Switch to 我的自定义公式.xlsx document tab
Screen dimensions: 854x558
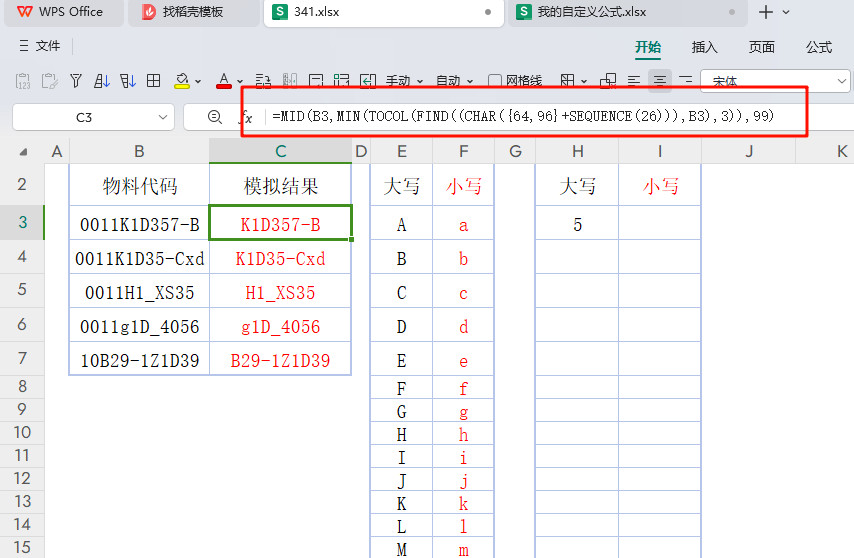627,11
